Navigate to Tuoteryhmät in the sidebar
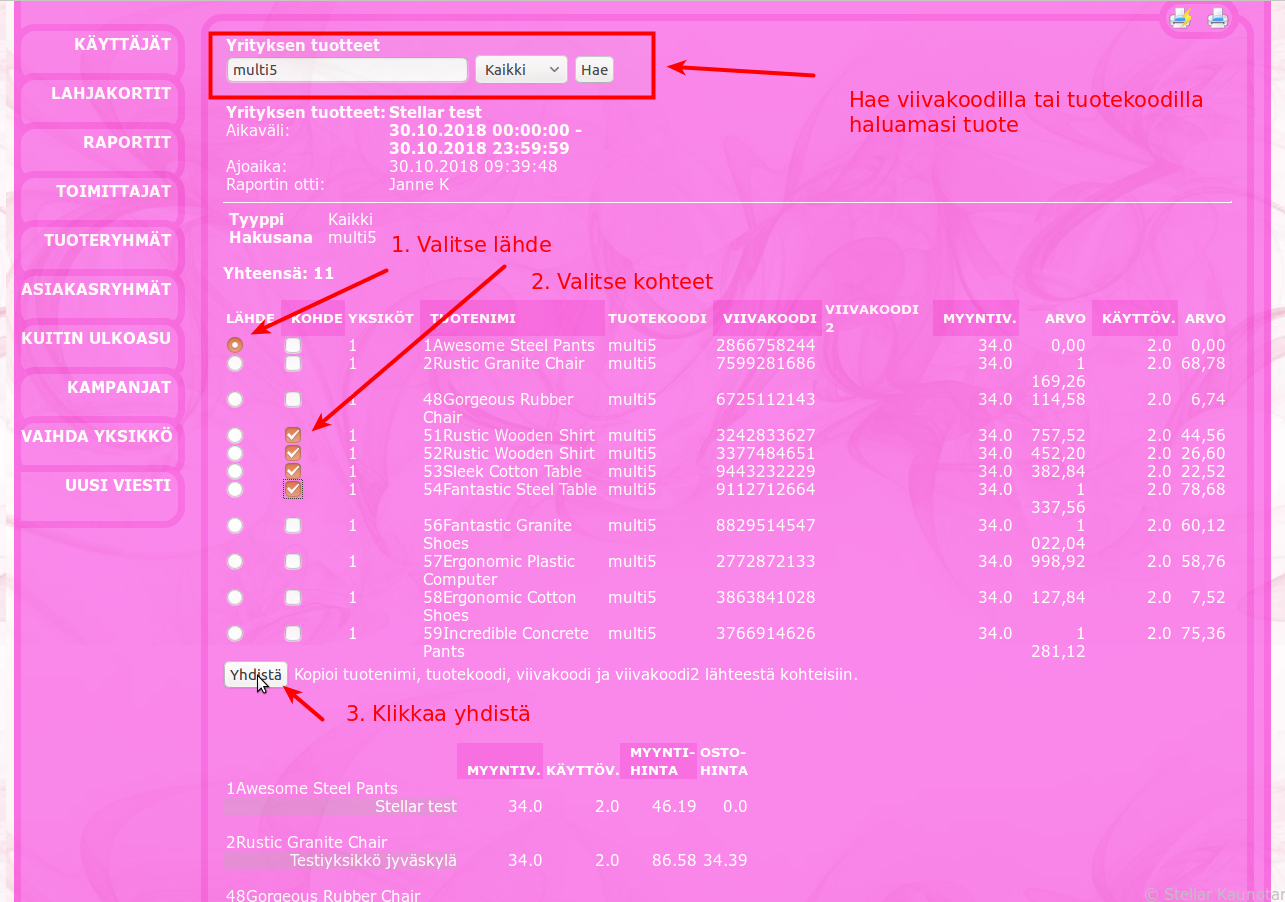Viewport: 1285px width, 902px height. tap(107, 240)
